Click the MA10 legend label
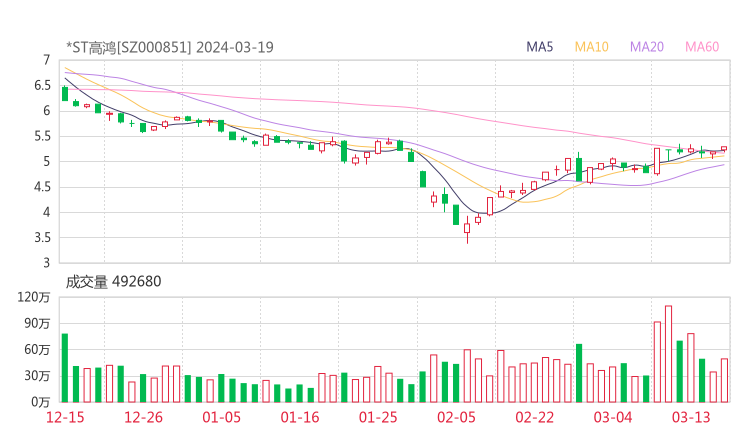The image size is (740, 440). click(591, 47)
